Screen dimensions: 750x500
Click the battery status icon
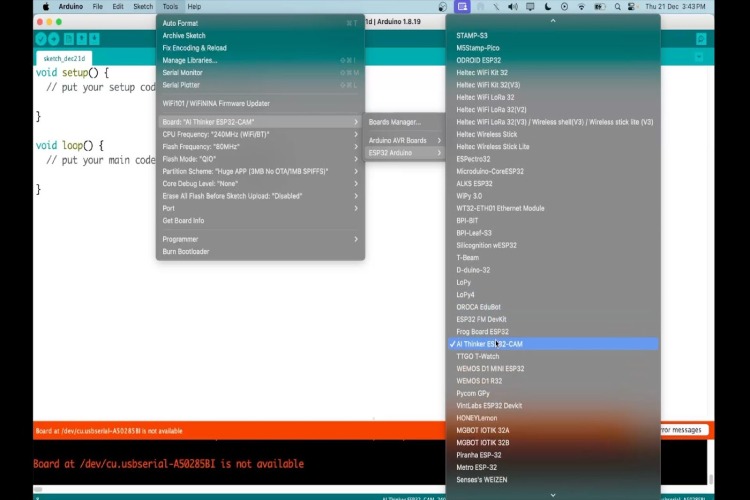(x=599, y=7)
